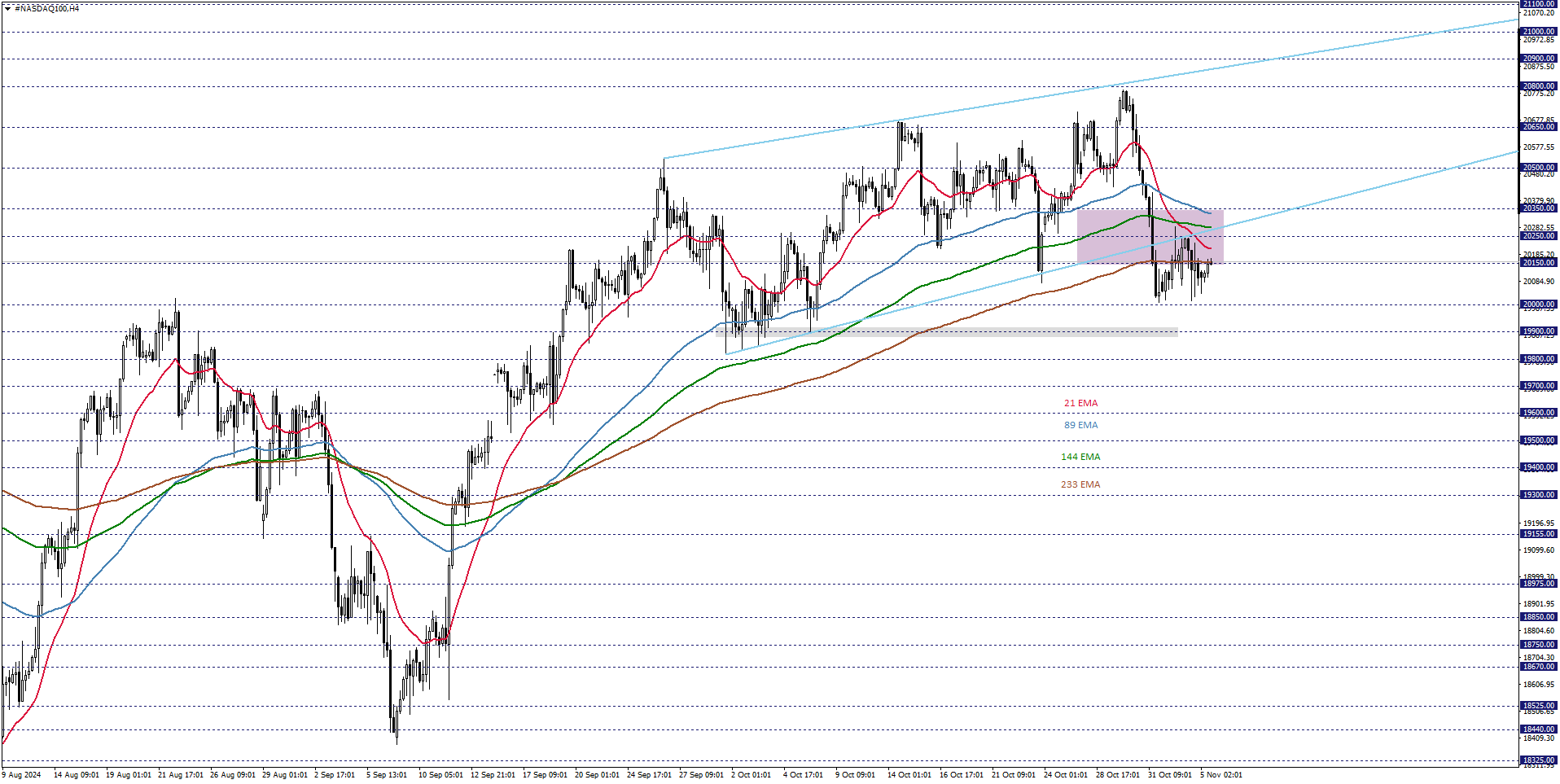
Task: Select the purple shaded rectangle zone
Action: click(1150, 237)
